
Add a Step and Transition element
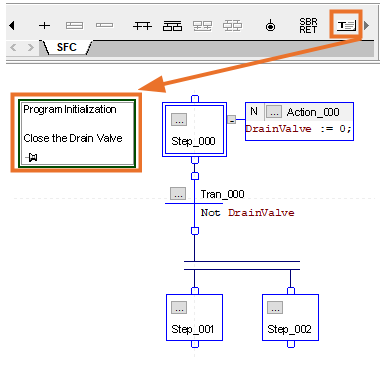click(44, 25)
